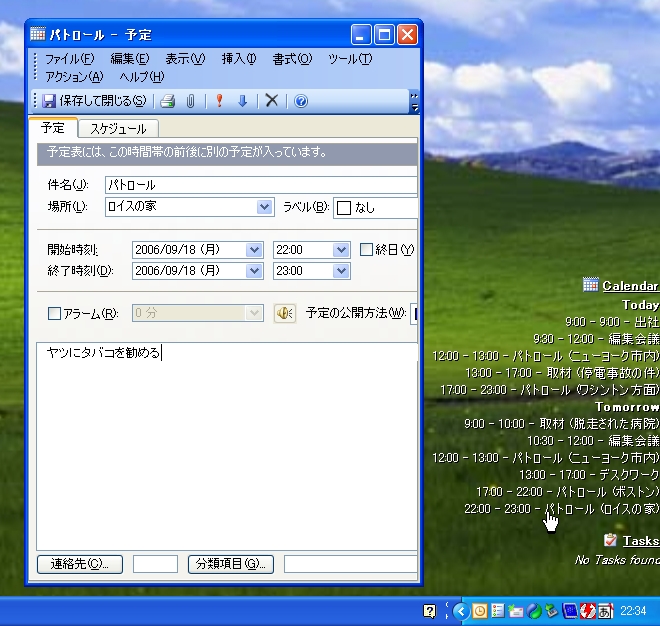Open desktop entry 13:00 - 17:00 デスクワーク

tap(589, 474)
